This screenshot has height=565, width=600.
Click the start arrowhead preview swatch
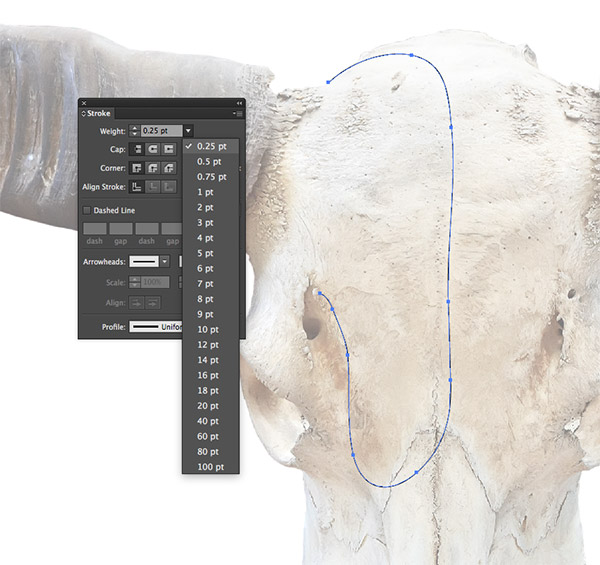[x=144, y=262]
